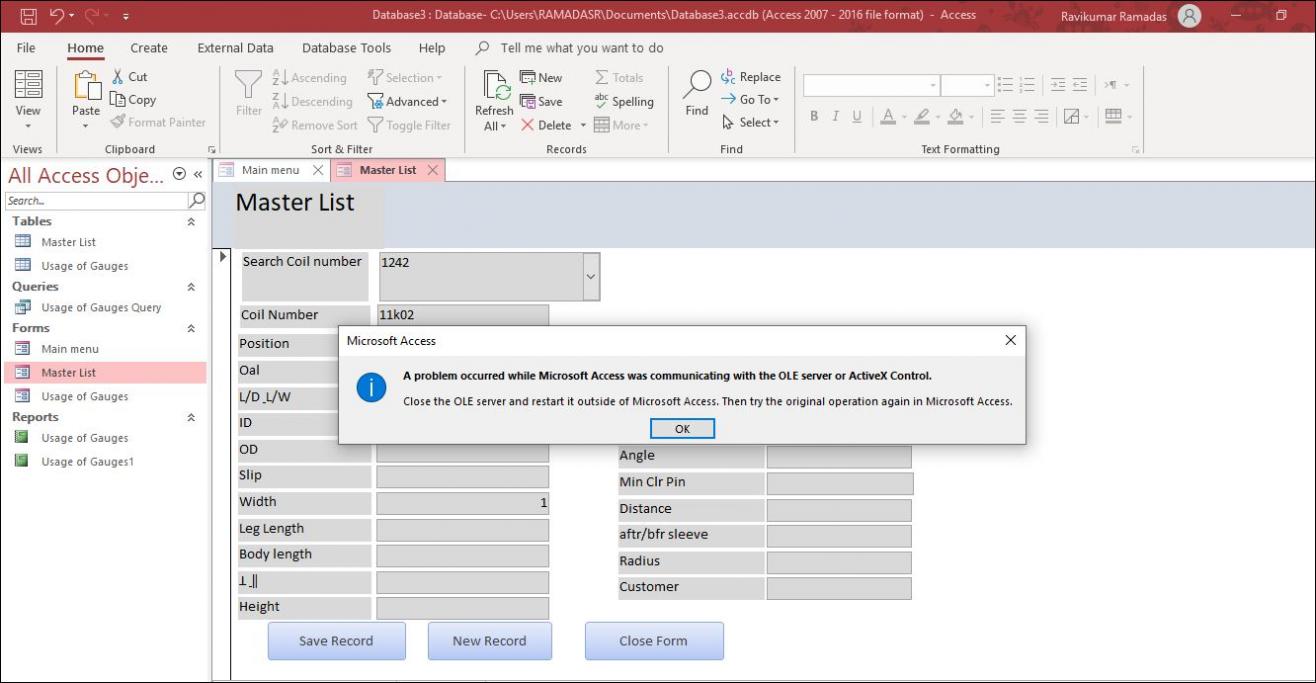Click Remove Sort
This screenshot has height=683, width=1316.
click(314, 126)
